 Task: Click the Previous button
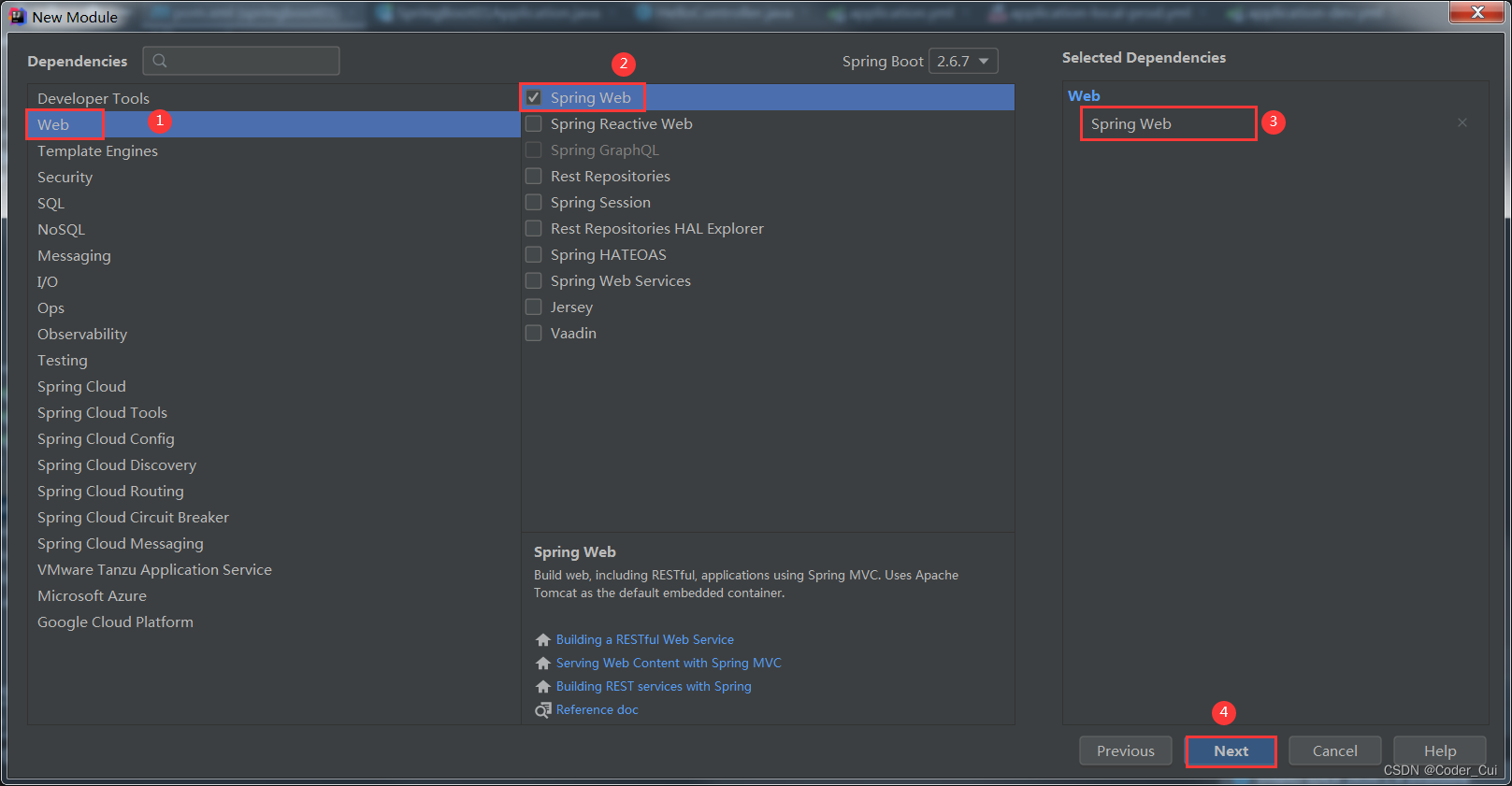click(1126, 750)
